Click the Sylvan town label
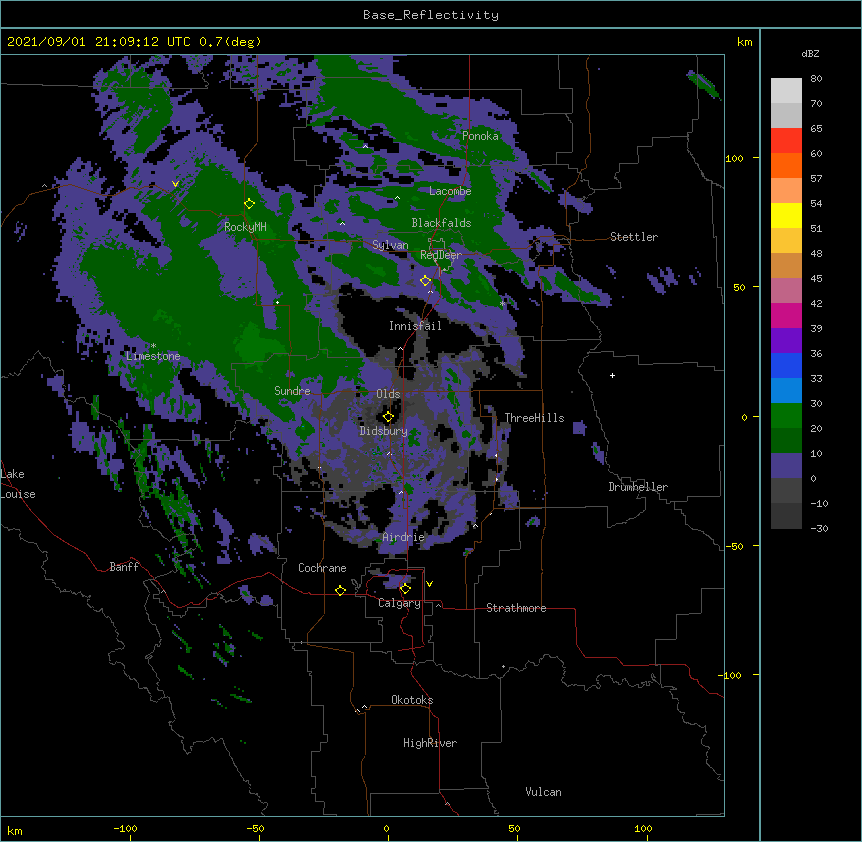Screen dimensions: 862x842 pos(390,245)
